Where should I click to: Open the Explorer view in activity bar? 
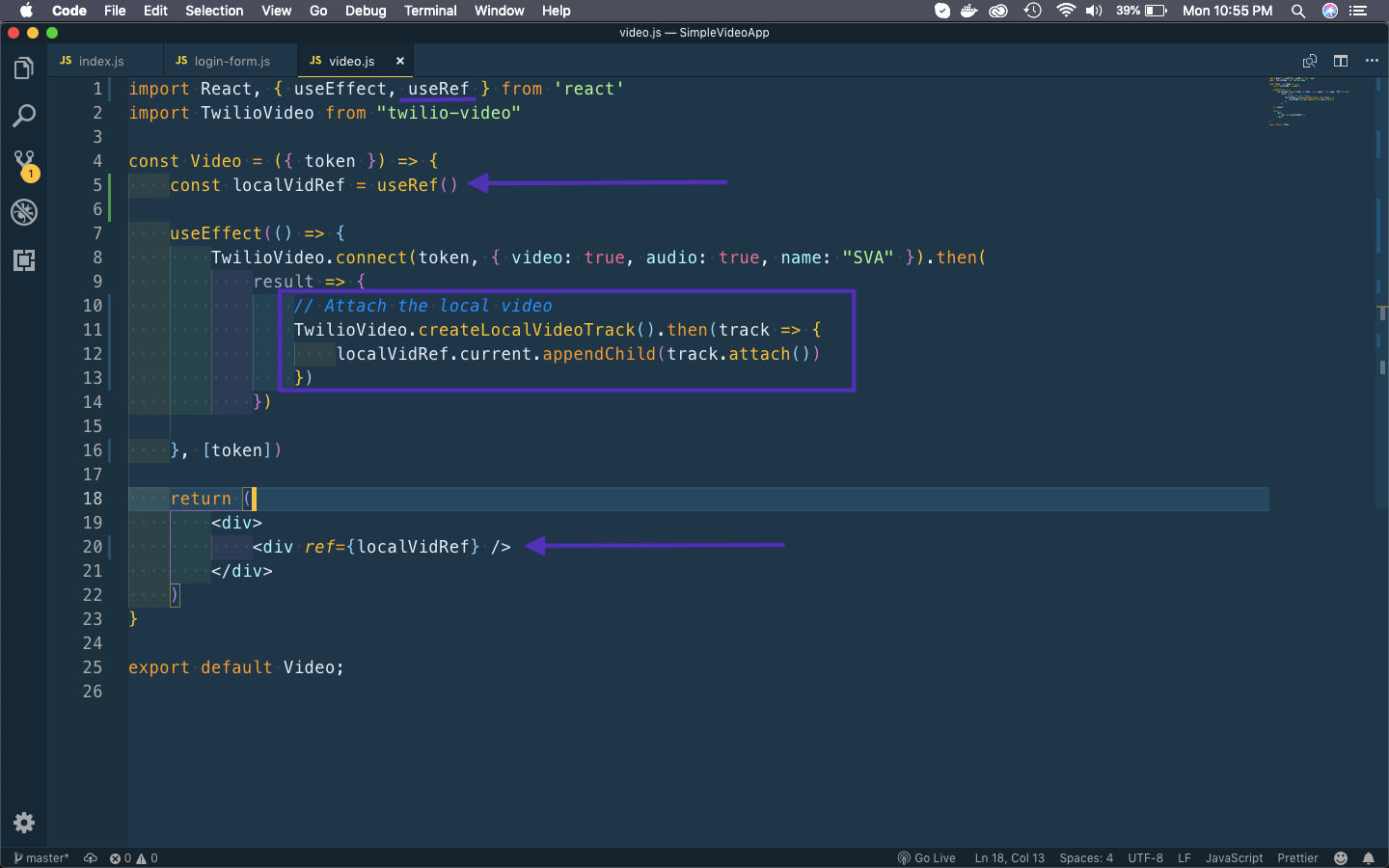[24, 68]
